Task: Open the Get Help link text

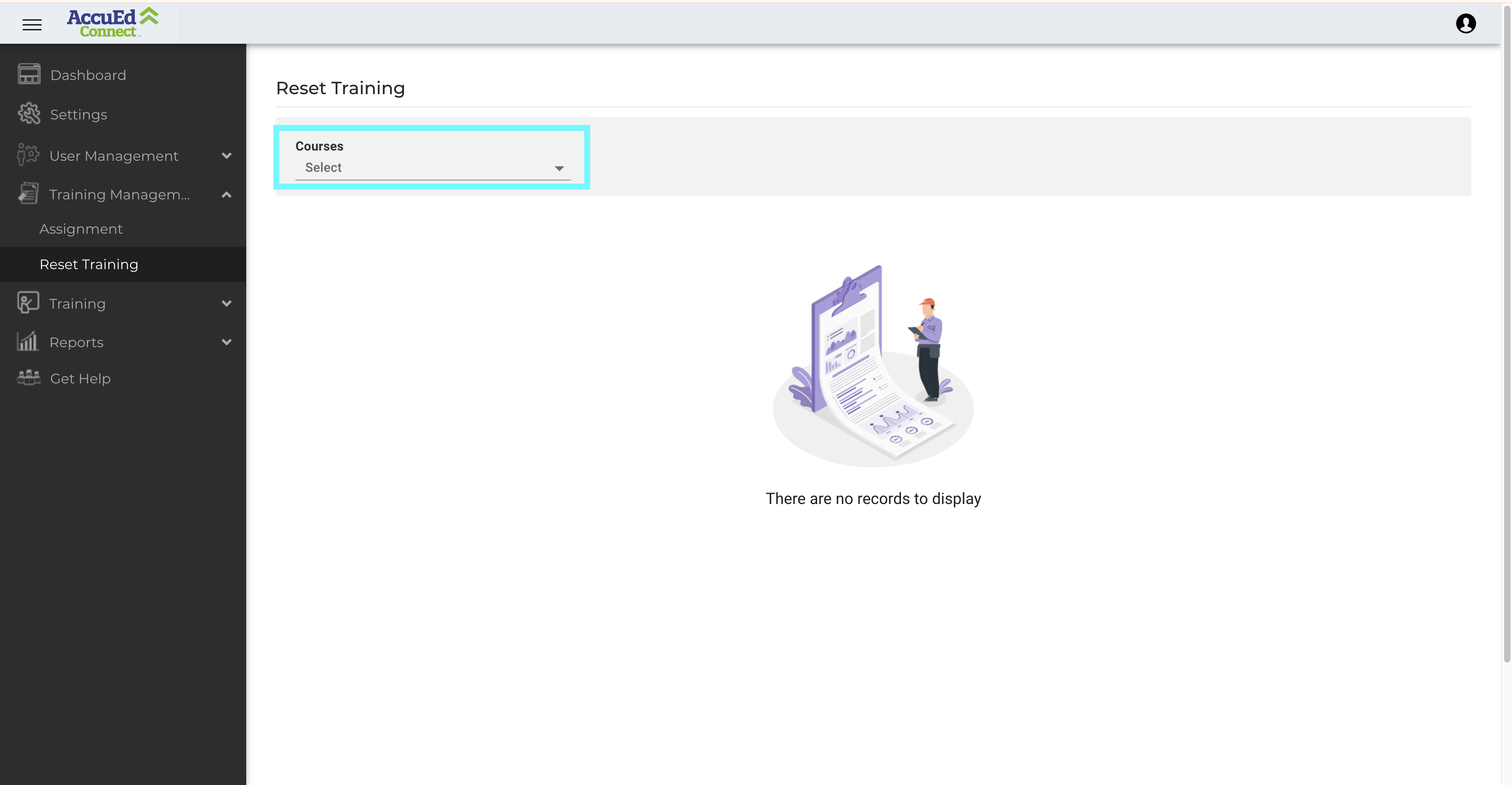Action: (x=80, y=379)
